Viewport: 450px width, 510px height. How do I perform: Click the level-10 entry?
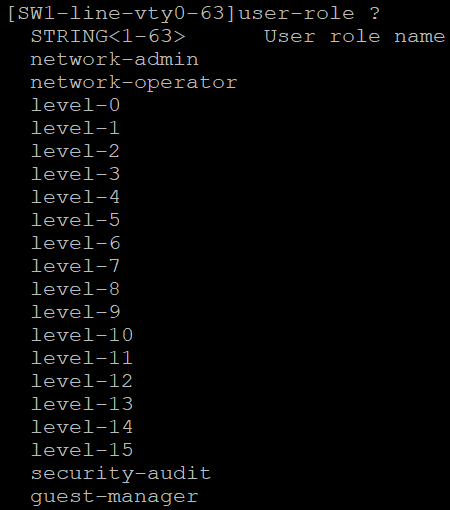[x=82, y=335]
